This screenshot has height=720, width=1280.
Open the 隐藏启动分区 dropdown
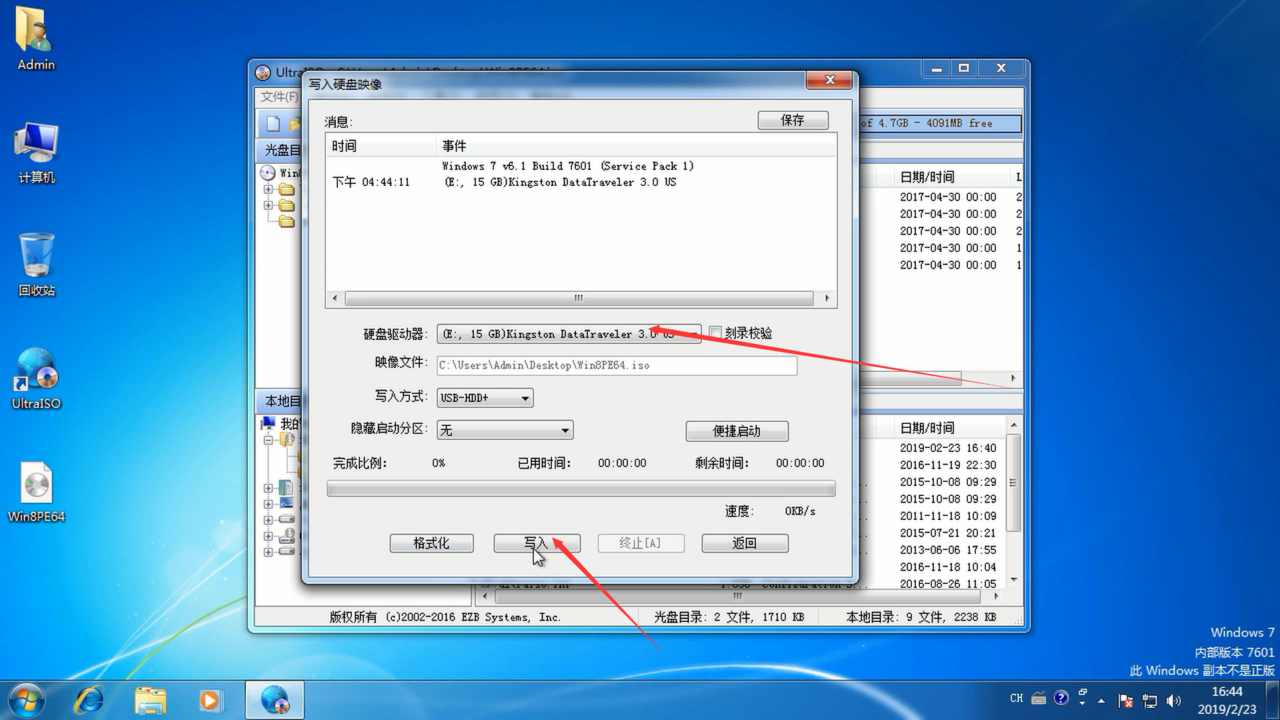coord(505,430)
